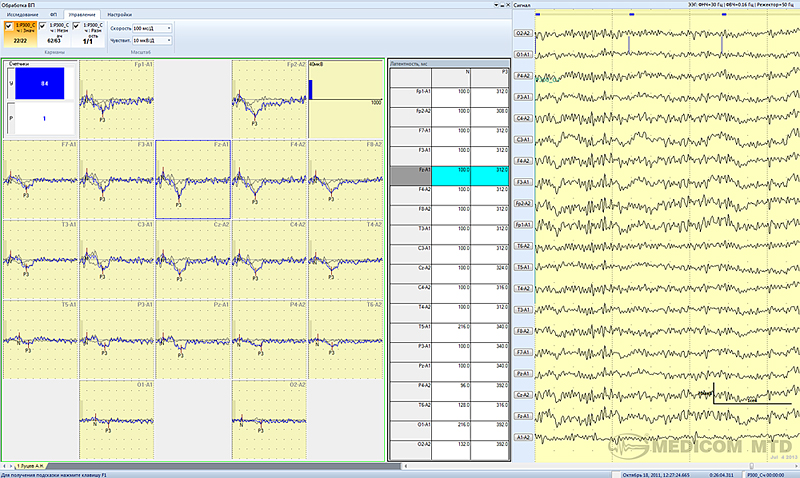Pin the Обработка ВП panel
Screen dimensions: 800x478
click(502, 5)
